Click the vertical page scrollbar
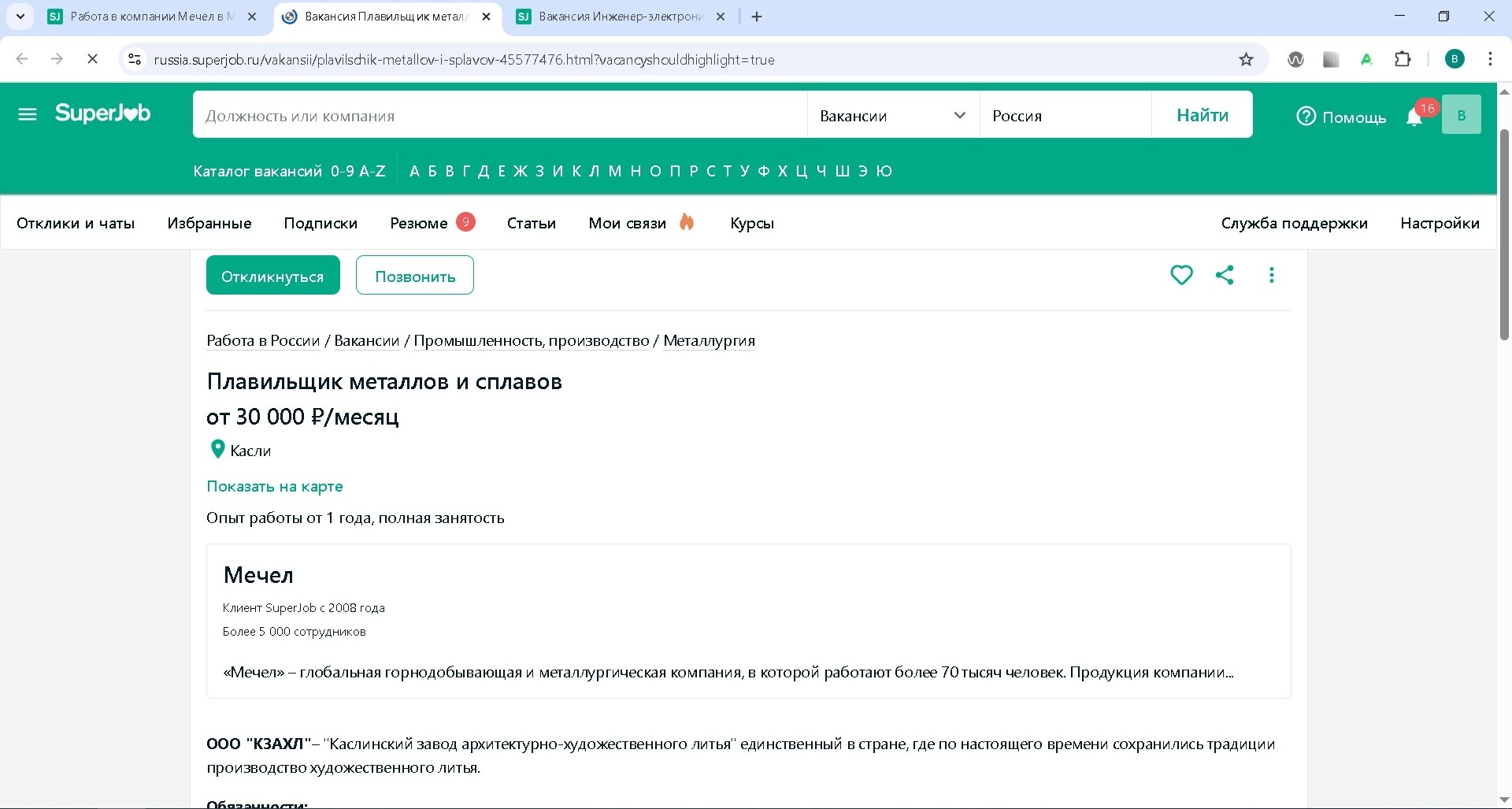Screen dimensions: 1512x809 click(x=1503, y=235)
